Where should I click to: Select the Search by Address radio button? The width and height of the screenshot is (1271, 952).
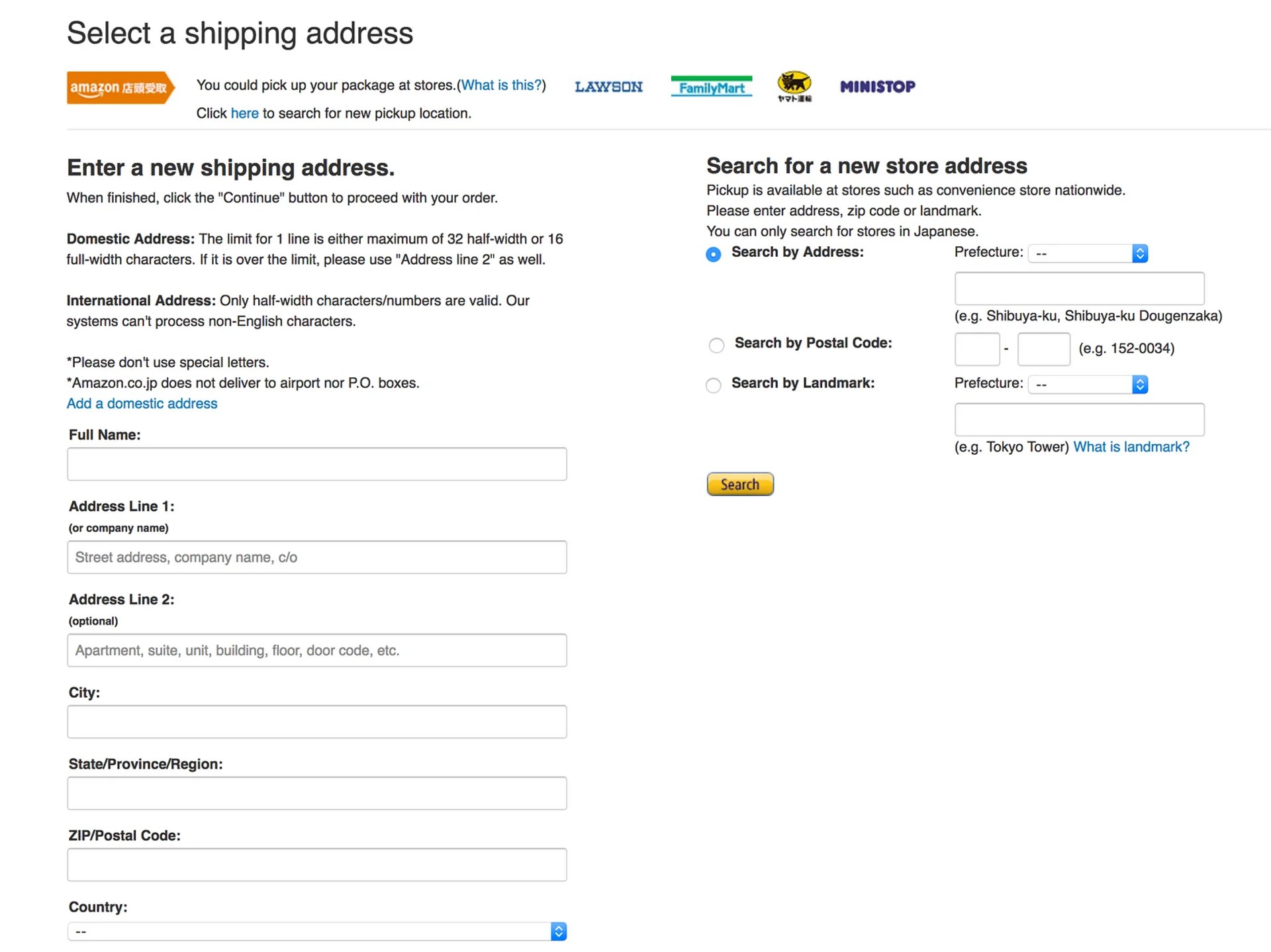(x=713, y=254)
